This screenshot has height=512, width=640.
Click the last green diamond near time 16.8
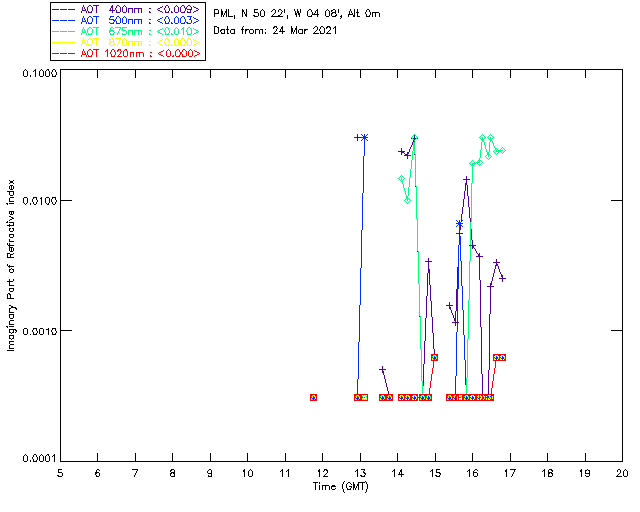pos(503,151)
